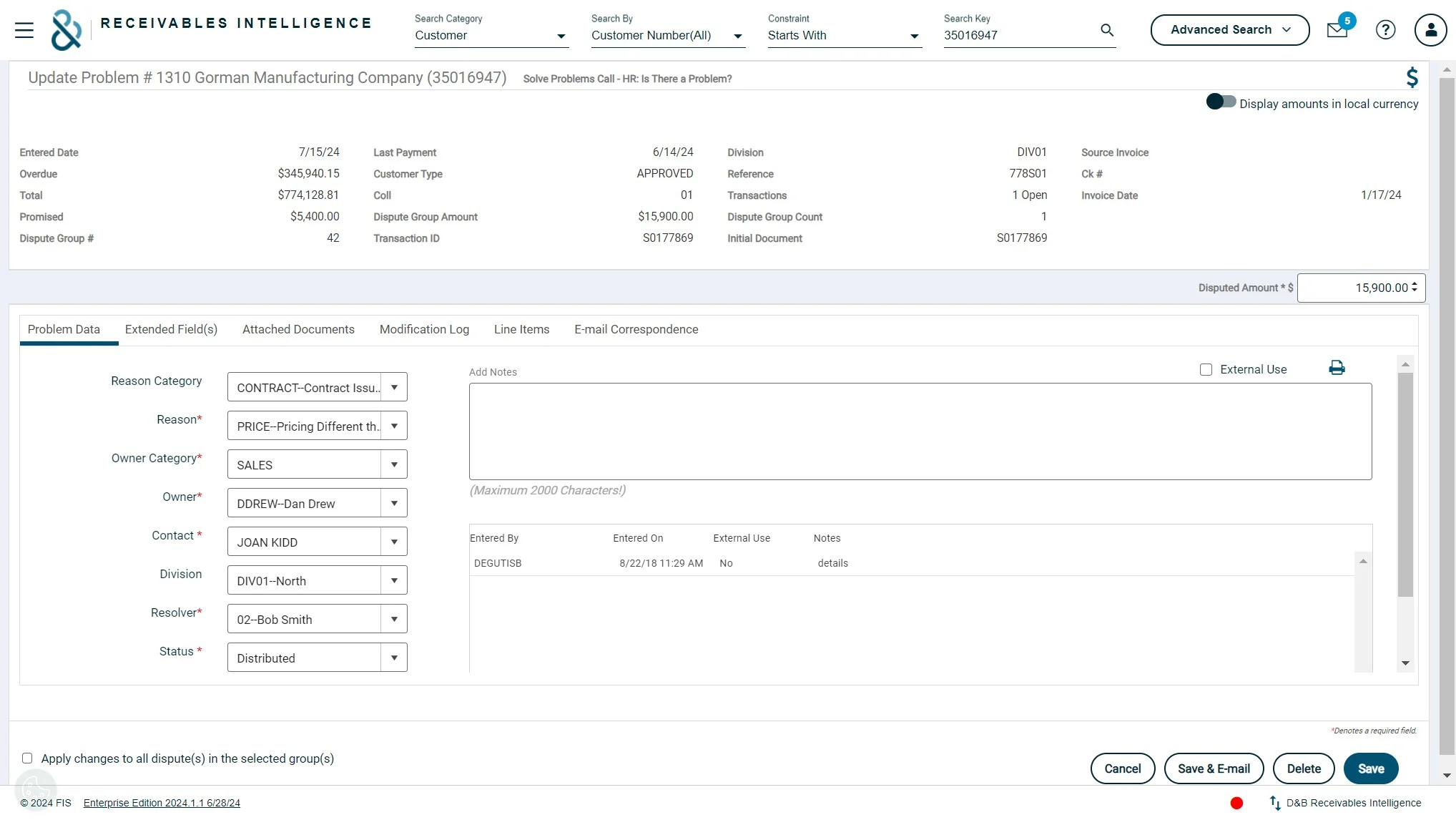Click the problem data panel scrollbar

click(x=1405, y=484)
